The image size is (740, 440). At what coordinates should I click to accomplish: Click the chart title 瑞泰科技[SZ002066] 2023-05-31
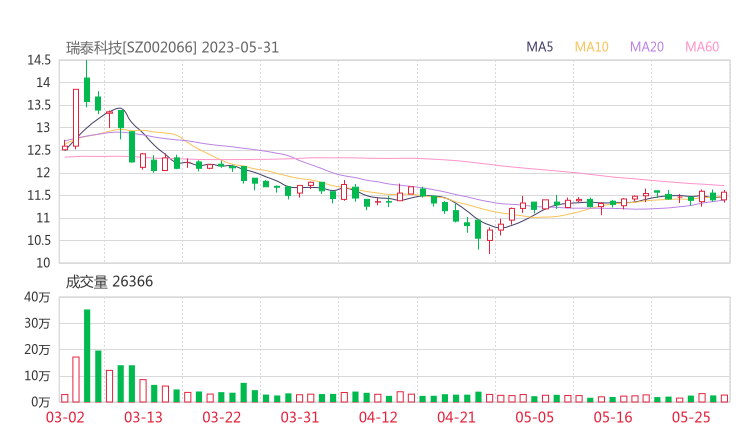[x=172, y=48]
